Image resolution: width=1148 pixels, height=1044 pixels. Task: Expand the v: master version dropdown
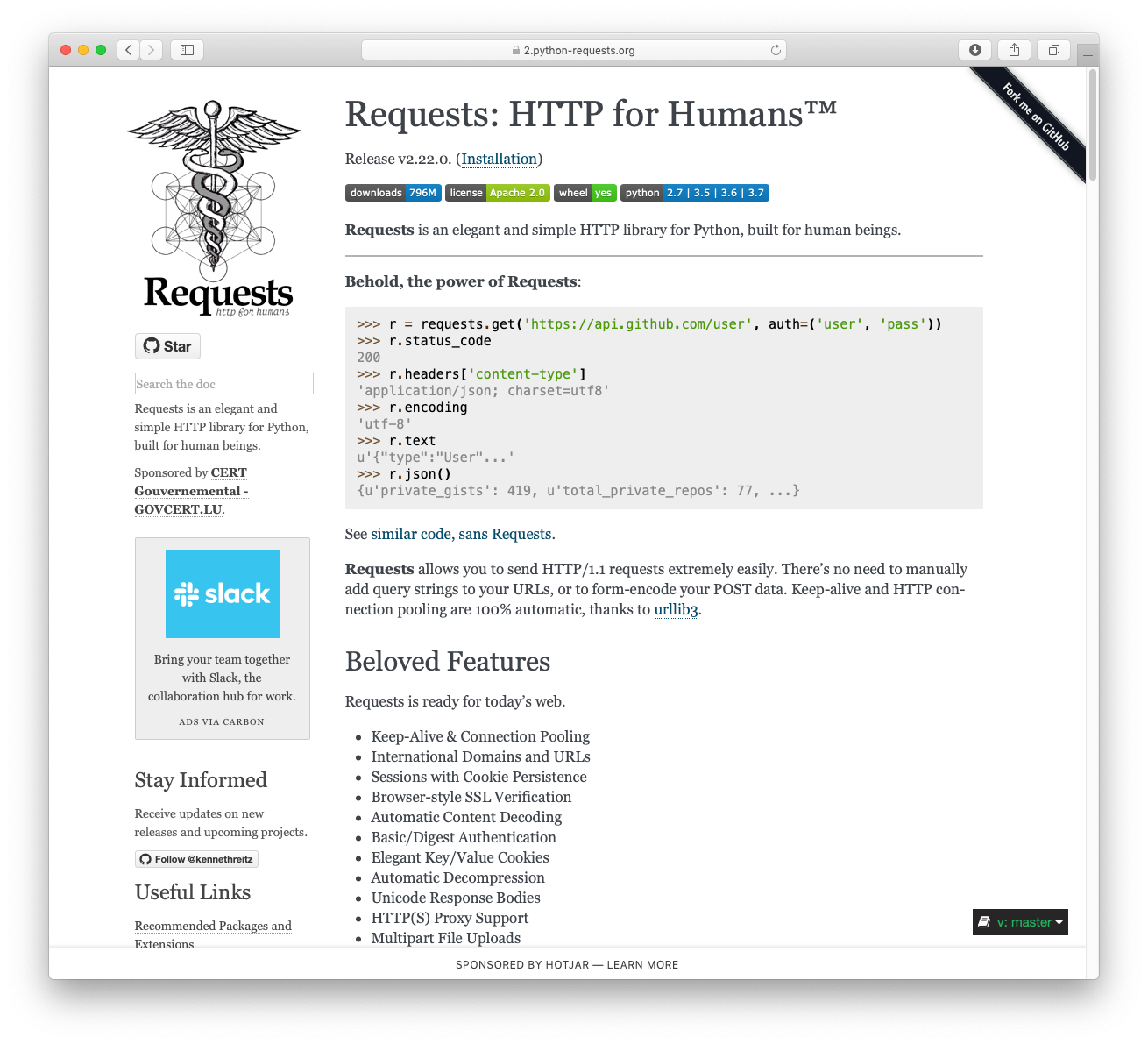click(x=1020, y=922)
